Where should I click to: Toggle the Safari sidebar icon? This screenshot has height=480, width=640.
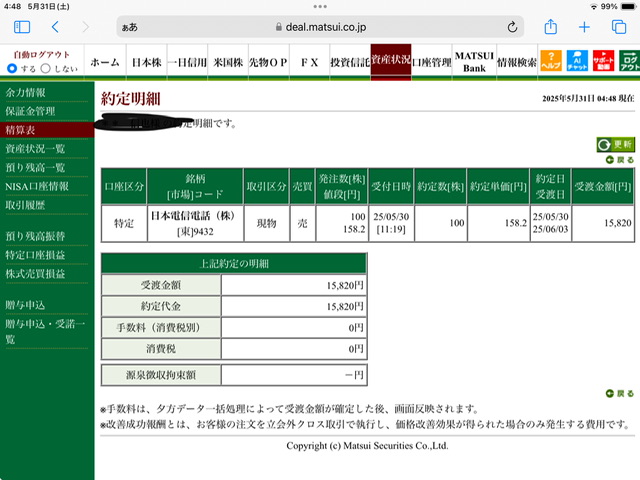click(22, 27)
